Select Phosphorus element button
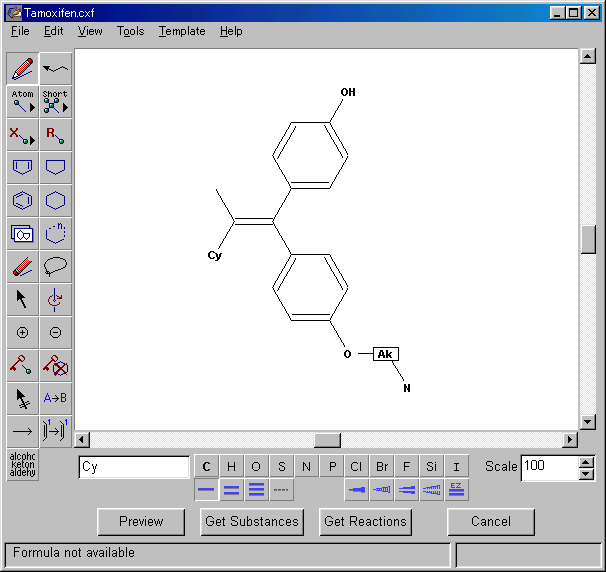Screen dimensions: 606x572 pos(332,466)
